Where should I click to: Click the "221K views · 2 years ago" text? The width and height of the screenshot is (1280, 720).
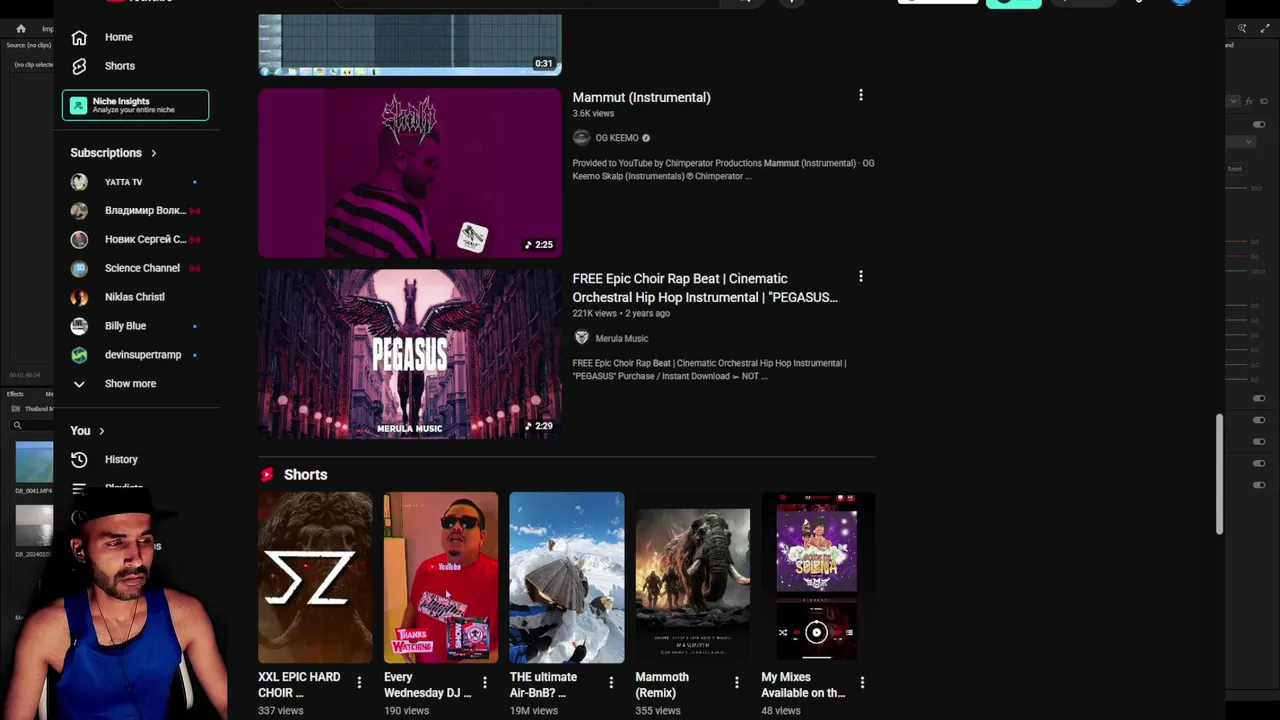[621, 313]
